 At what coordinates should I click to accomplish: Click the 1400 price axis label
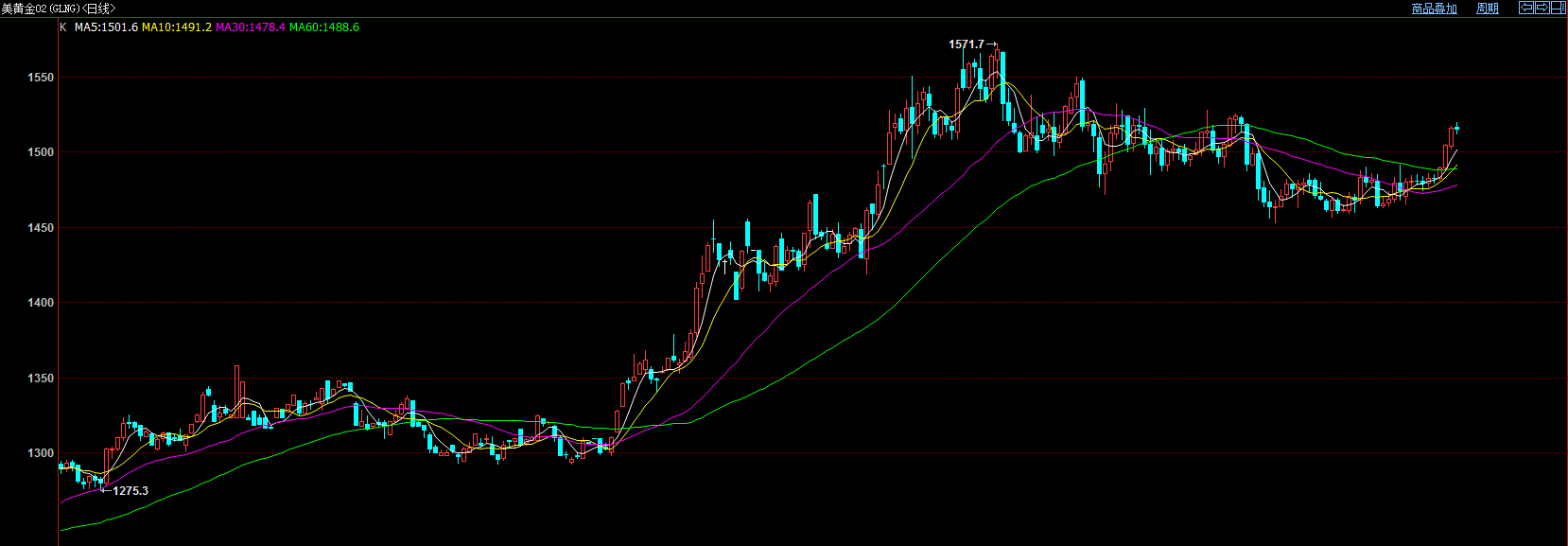point(41,303)
